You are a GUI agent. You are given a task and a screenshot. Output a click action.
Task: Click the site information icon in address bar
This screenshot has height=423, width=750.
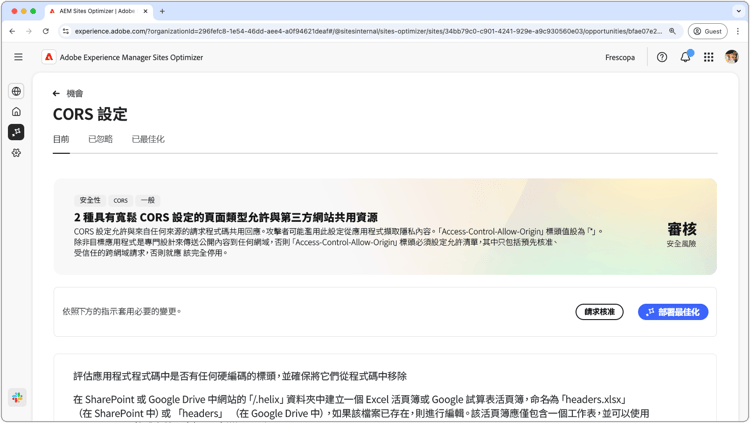[x=66, y=31]
